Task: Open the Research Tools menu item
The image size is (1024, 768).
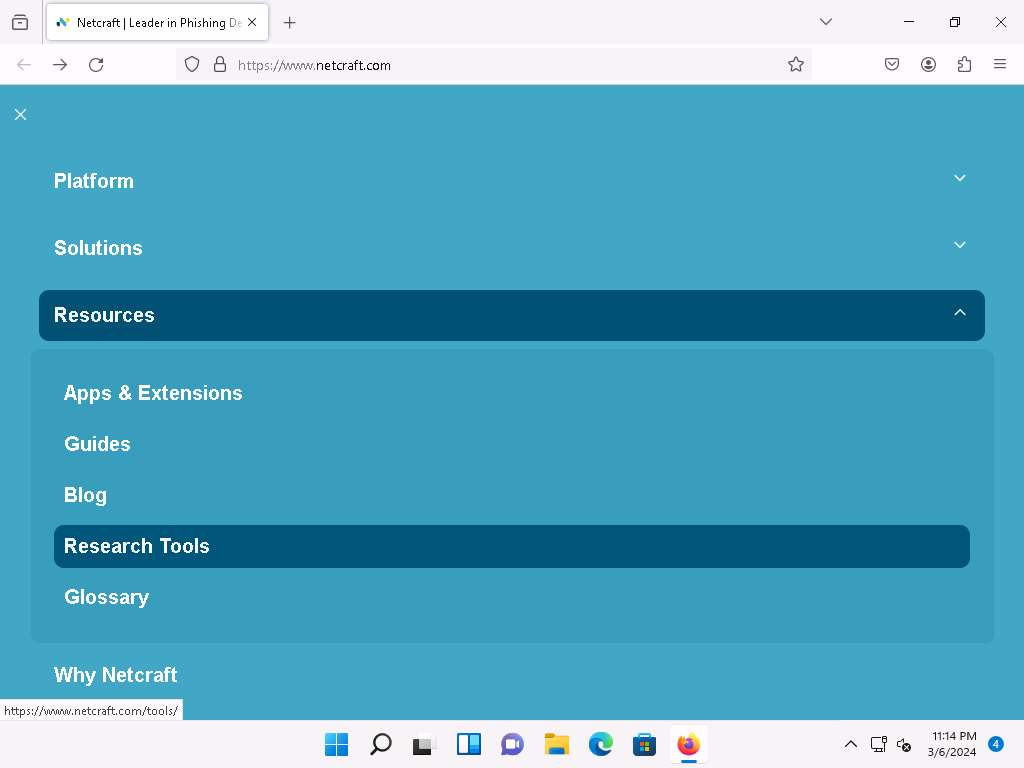Action: (x=137, y=546)
